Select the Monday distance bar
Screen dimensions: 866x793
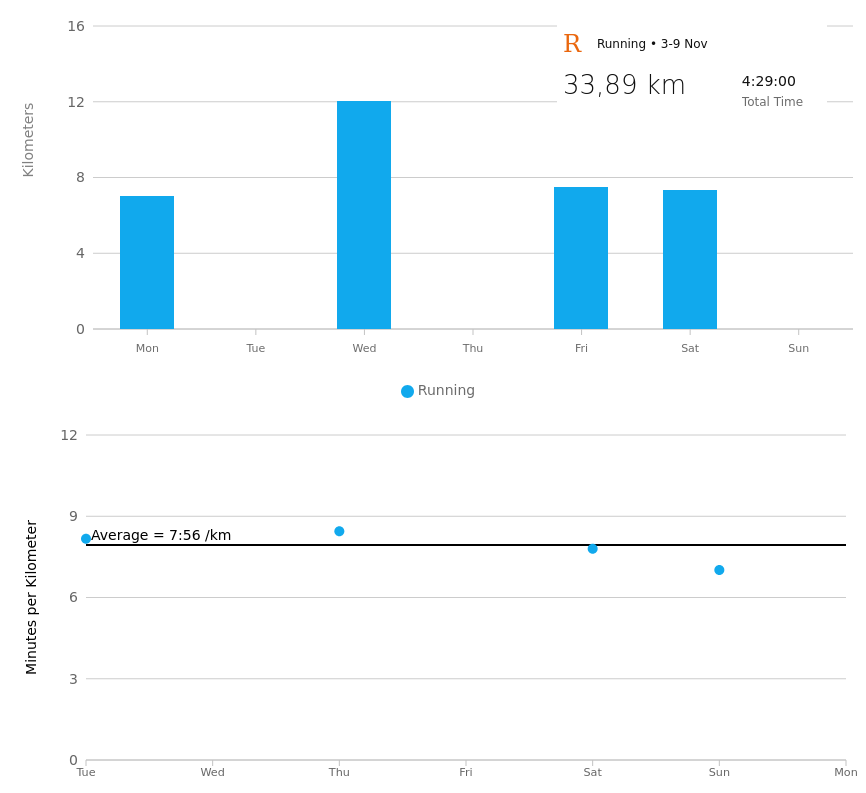(147, 262)
